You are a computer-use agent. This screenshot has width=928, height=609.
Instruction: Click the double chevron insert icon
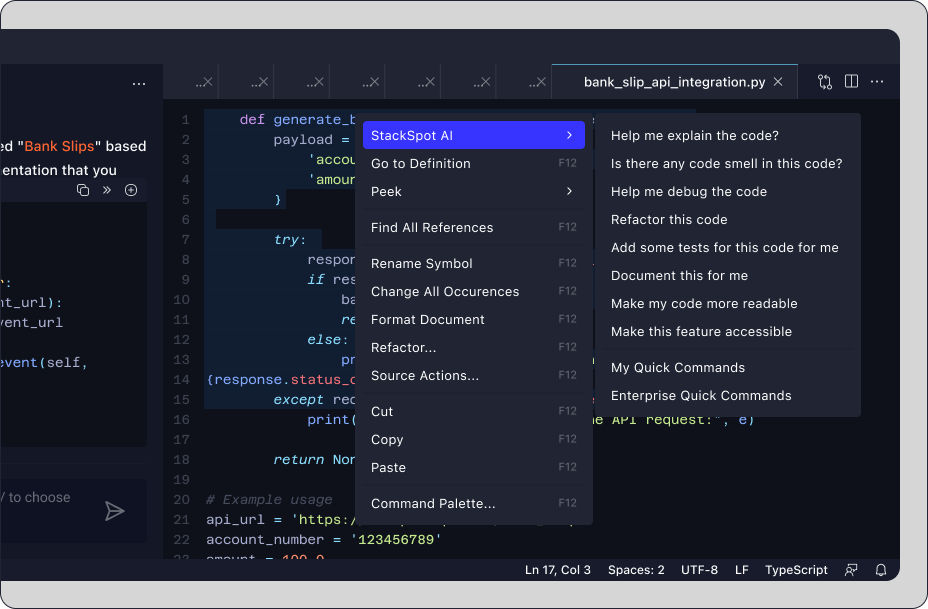(x=107, y=190)
